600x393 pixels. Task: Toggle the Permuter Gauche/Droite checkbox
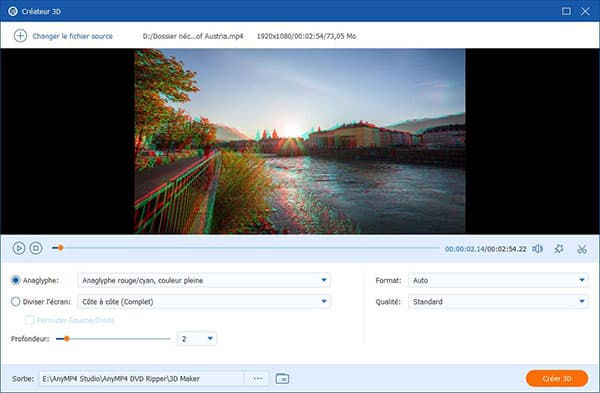(x=29, y=320)
